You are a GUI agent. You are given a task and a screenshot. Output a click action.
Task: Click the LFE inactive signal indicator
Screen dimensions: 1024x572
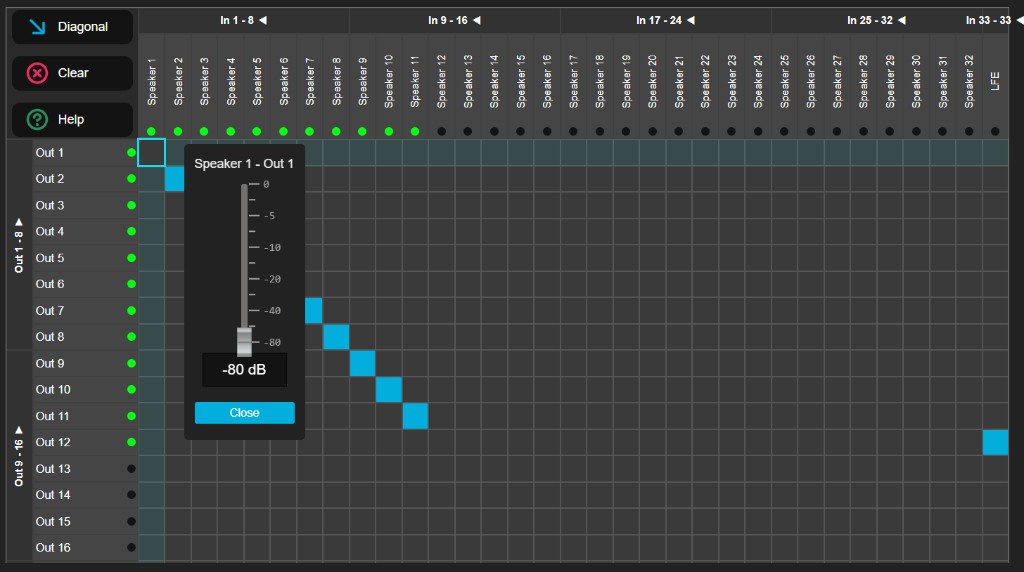pos(995,131)
